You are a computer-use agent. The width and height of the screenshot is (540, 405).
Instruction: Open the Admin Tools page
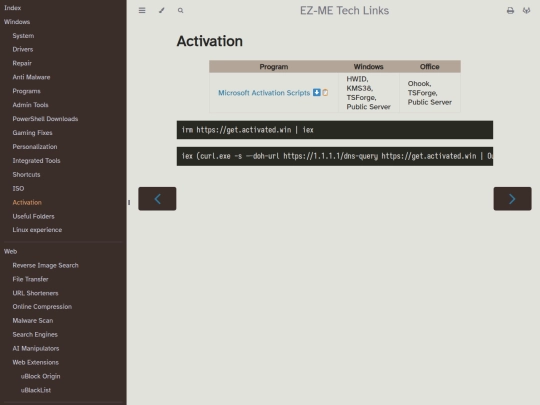point(30,105)
